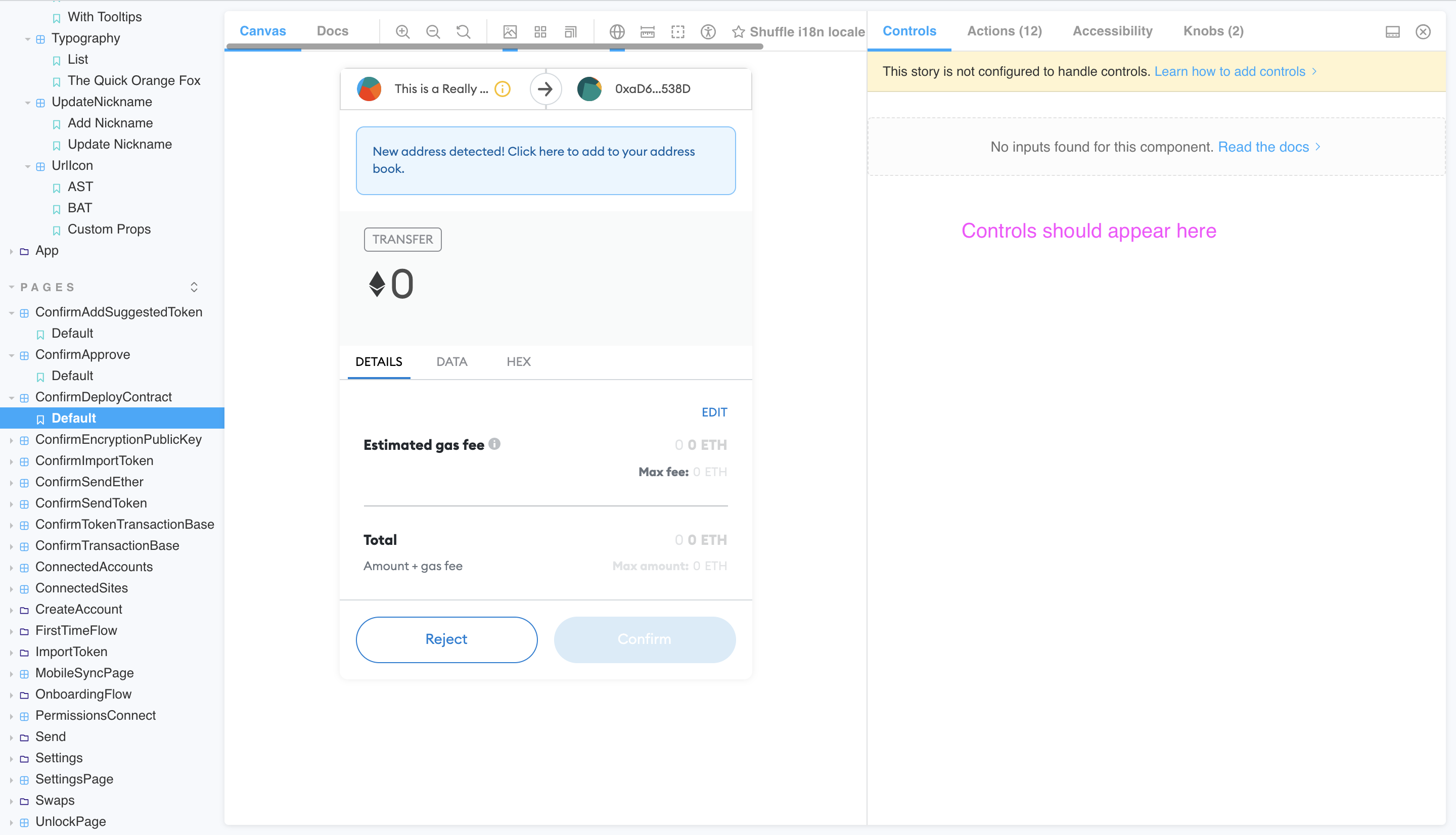Collapse the Typography component group
Screen dimensions: 1456x835
point(27,38)
